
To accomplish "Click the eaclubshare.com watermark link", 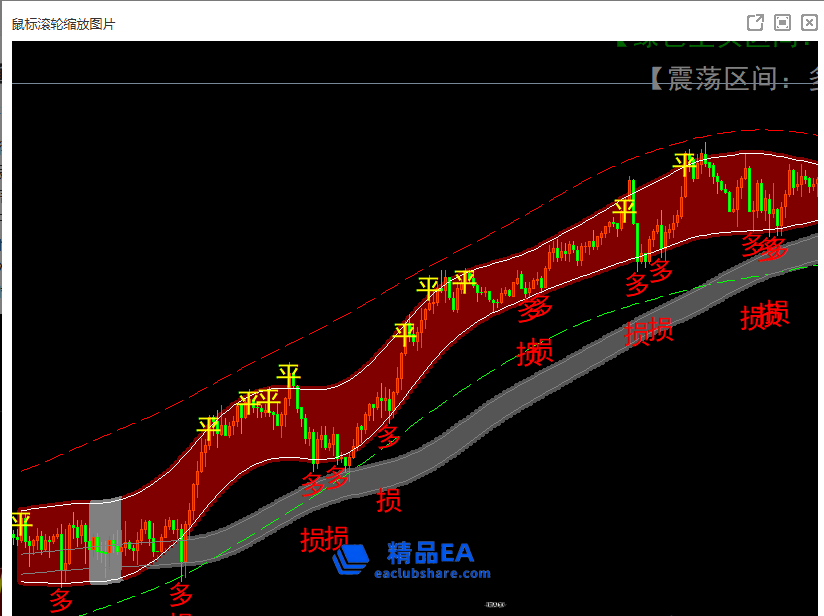I will pyautogui.click(x=432, y=573).
